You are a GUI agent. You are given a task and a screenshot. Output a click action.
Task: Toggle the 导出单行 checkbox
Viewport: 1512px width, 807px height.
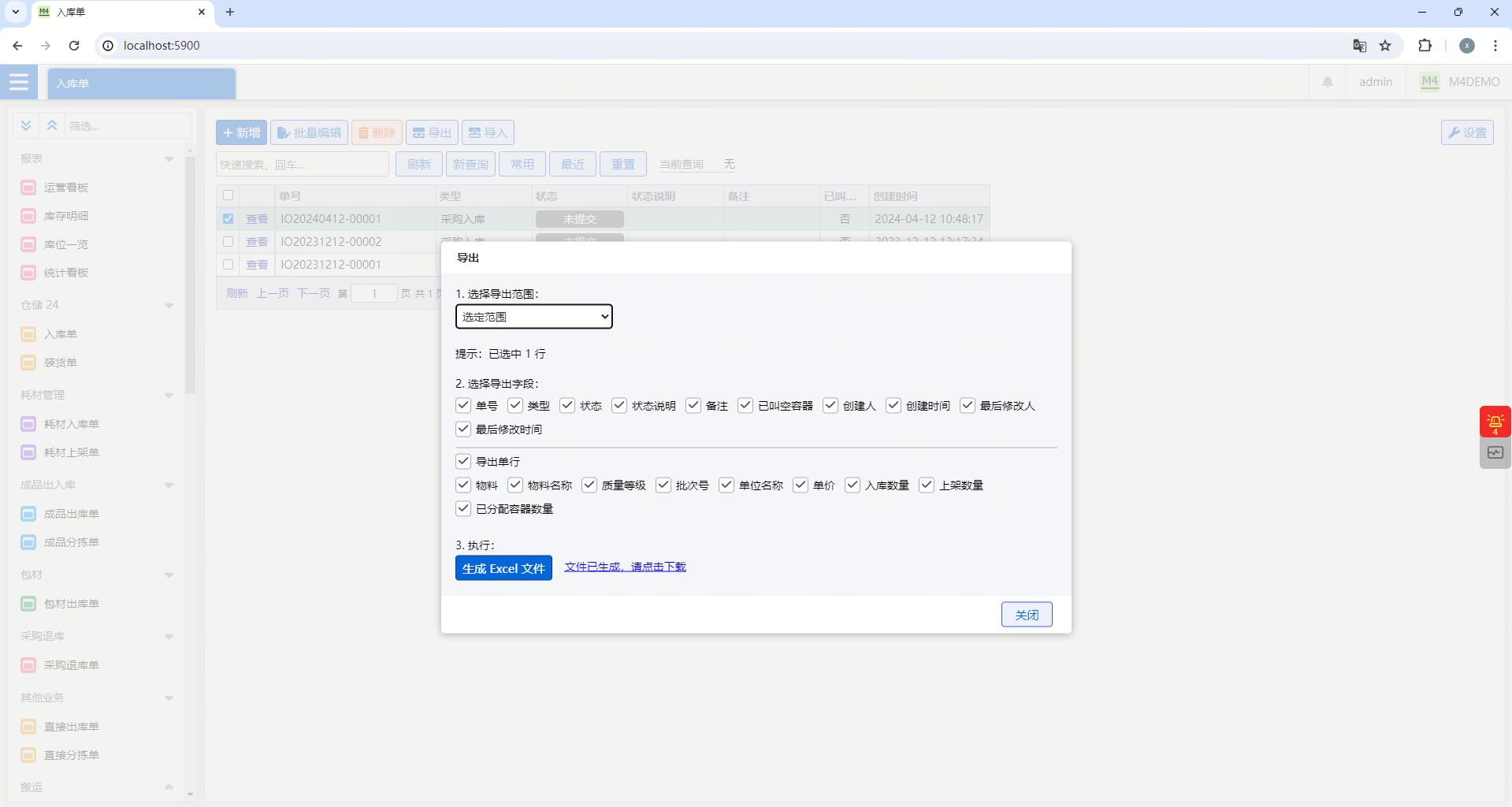463,461
